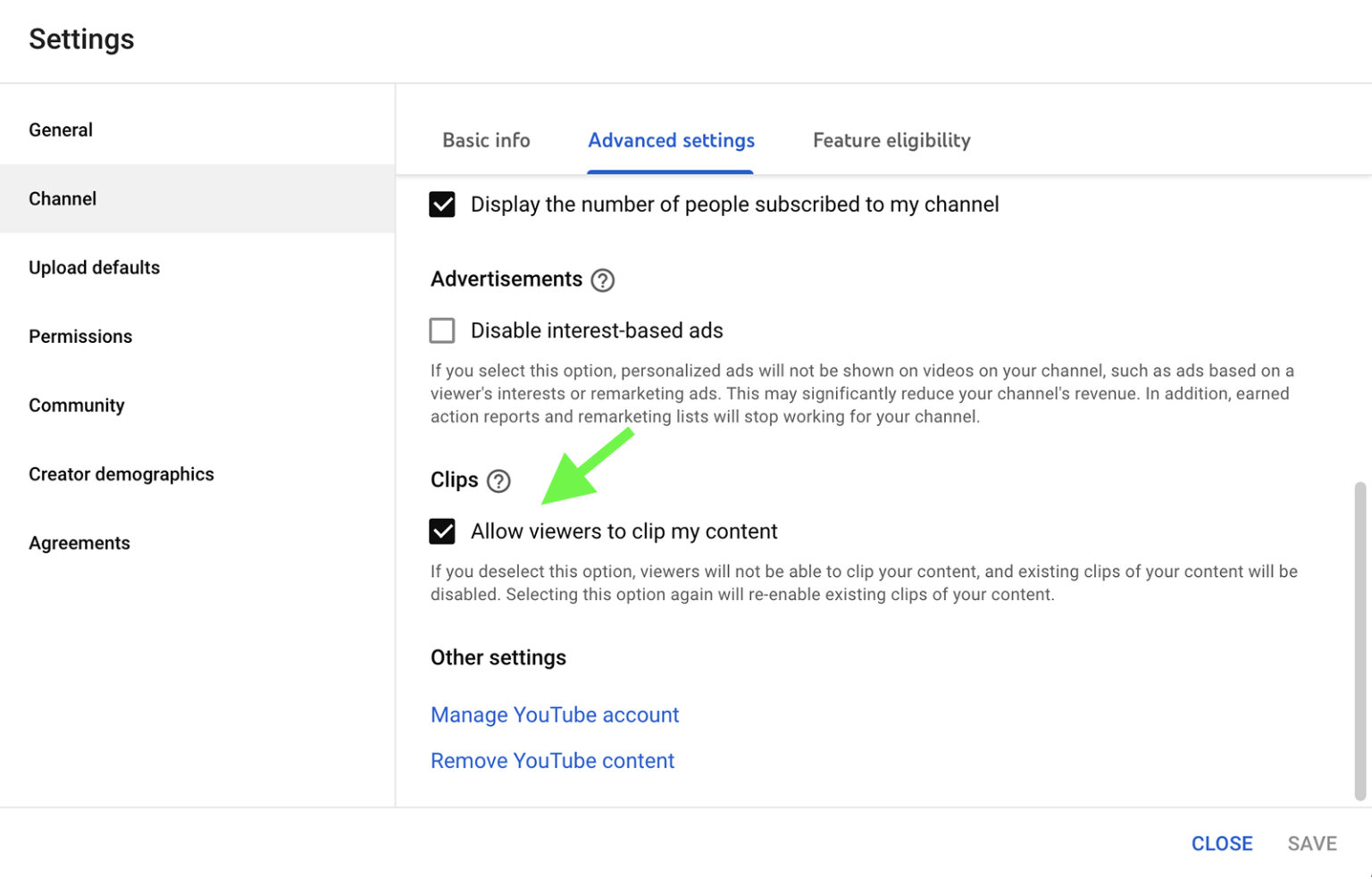The height and width of the screenshot is (877, 1372).
Task: Close the Settings dialog
Action: coord(1221,842)
